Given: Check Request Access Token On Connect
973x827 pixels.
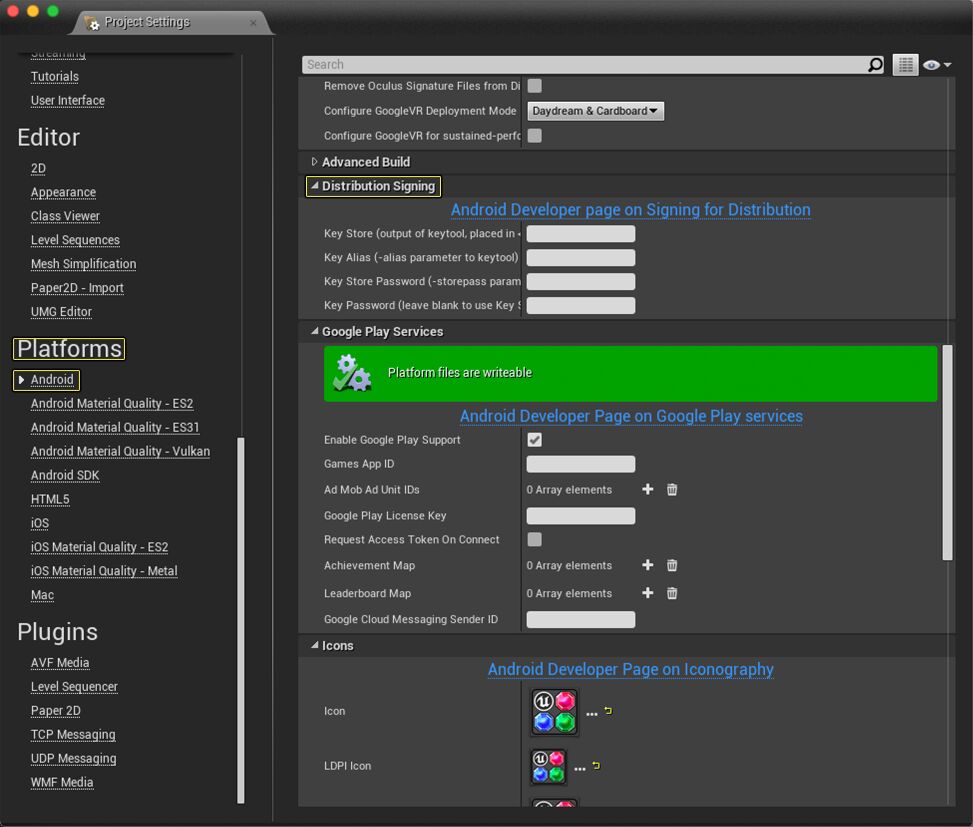Looking at the screenshot, I should click(x=535, y=540).
